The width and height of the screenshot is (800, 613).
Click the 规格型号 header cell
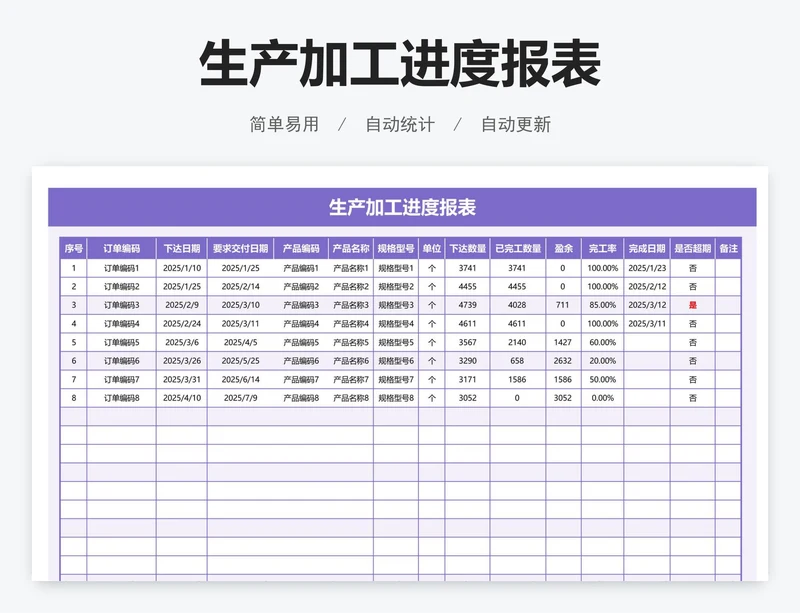[x=396, y=249]
